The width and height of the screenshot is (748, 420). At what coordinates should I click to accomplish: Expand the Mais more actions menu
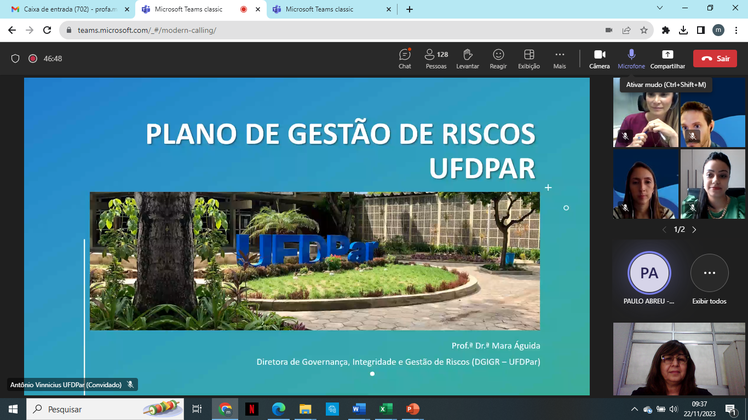[x=559, y=58]
